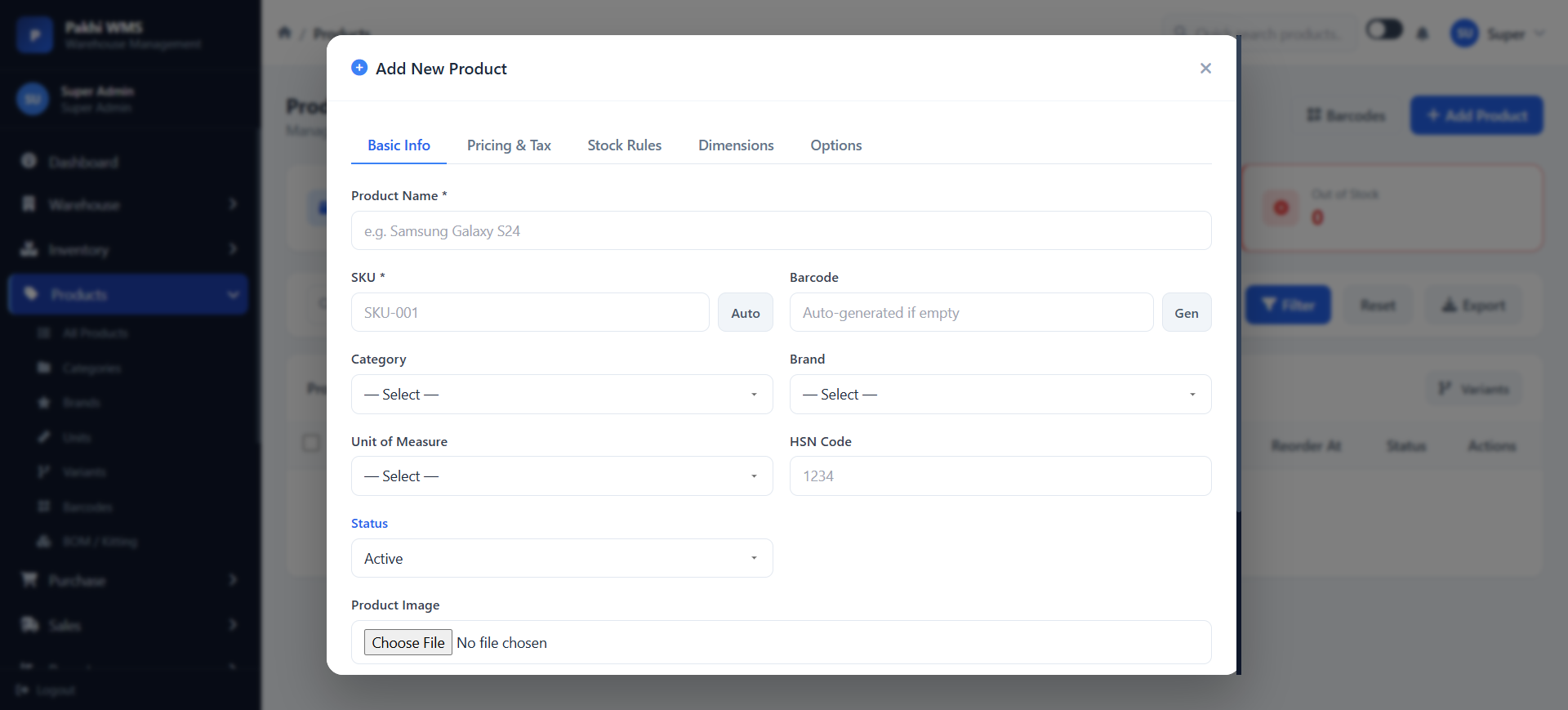This screenshot has height=710, width=1568.
Task: Click the home breadcrumb icon
Action: pyautogui.click(x=284, y=33)
